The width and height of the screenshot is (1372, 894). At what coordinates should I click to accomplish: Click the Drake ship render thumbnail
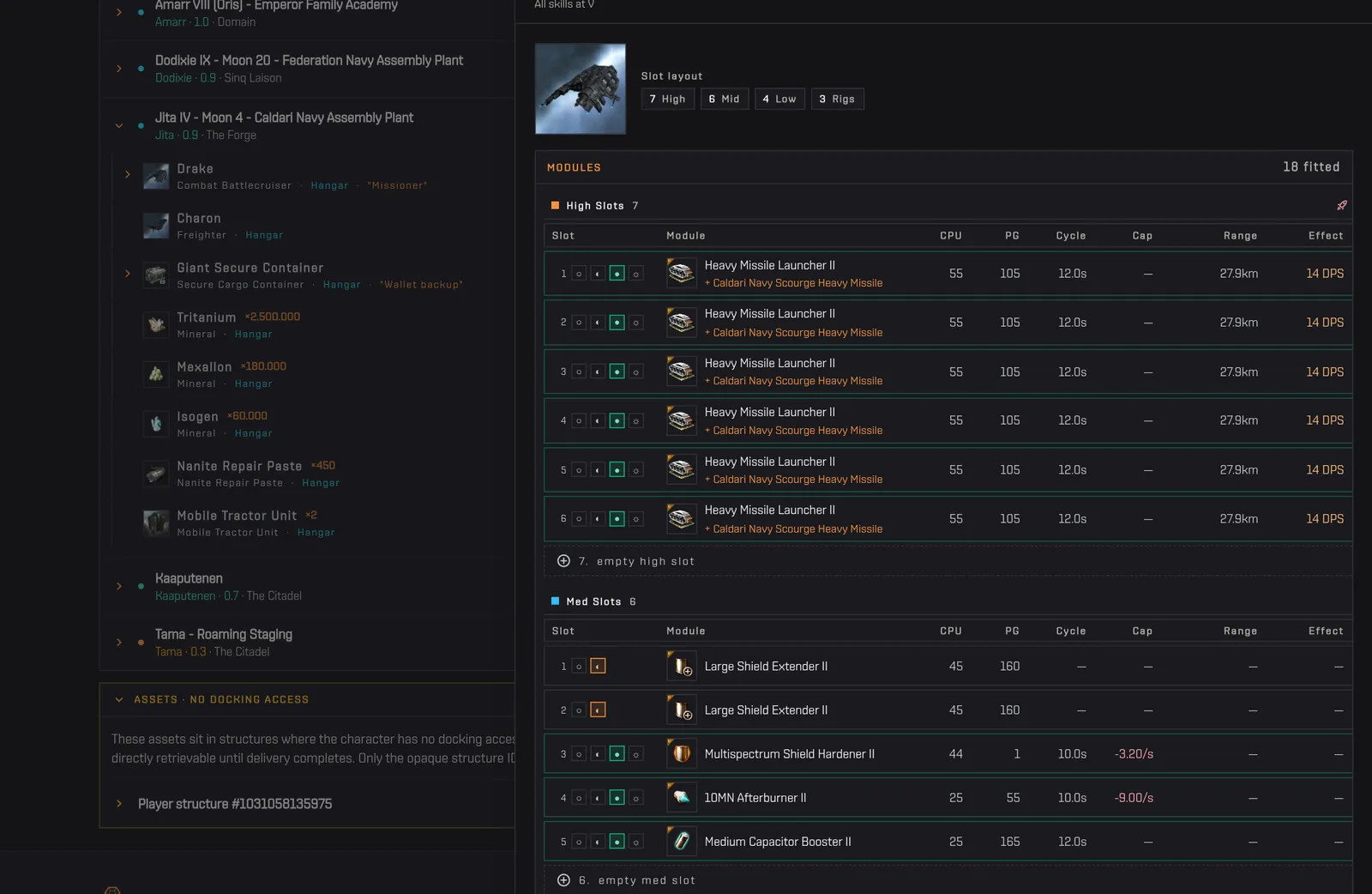coord(581,89)
